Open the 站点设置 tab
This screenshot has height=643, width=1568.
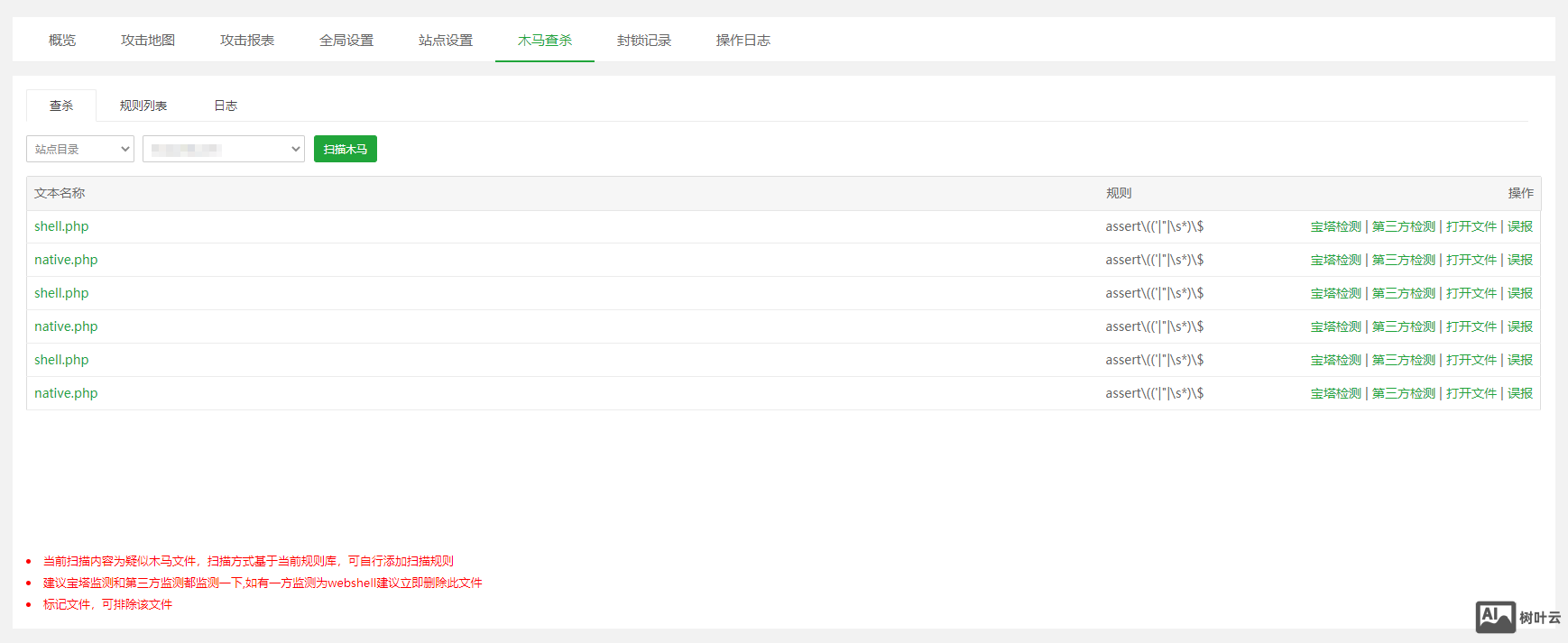coord(446,41)
